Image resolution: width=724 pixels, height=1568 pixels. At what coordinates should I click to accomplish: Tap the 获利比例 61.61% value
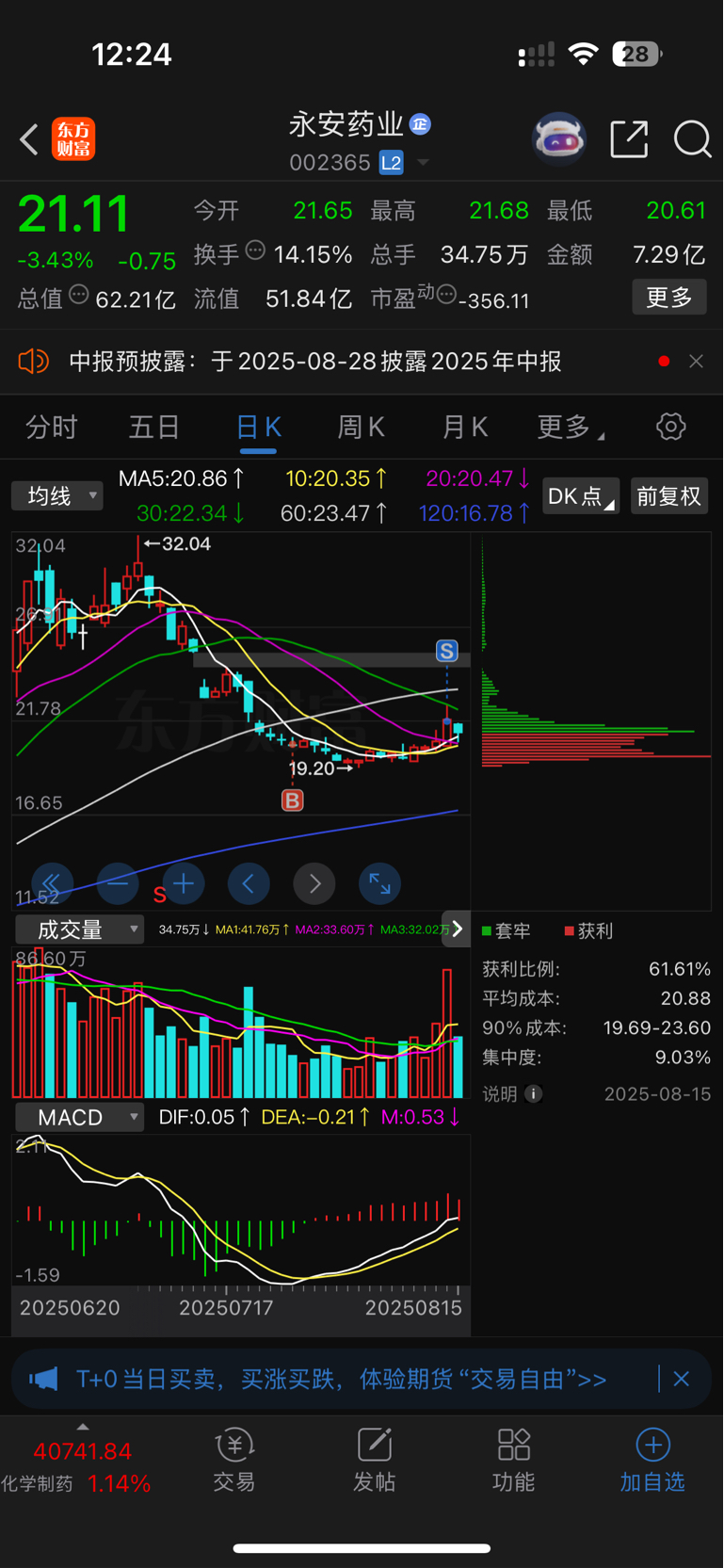[x=680, y=969]
